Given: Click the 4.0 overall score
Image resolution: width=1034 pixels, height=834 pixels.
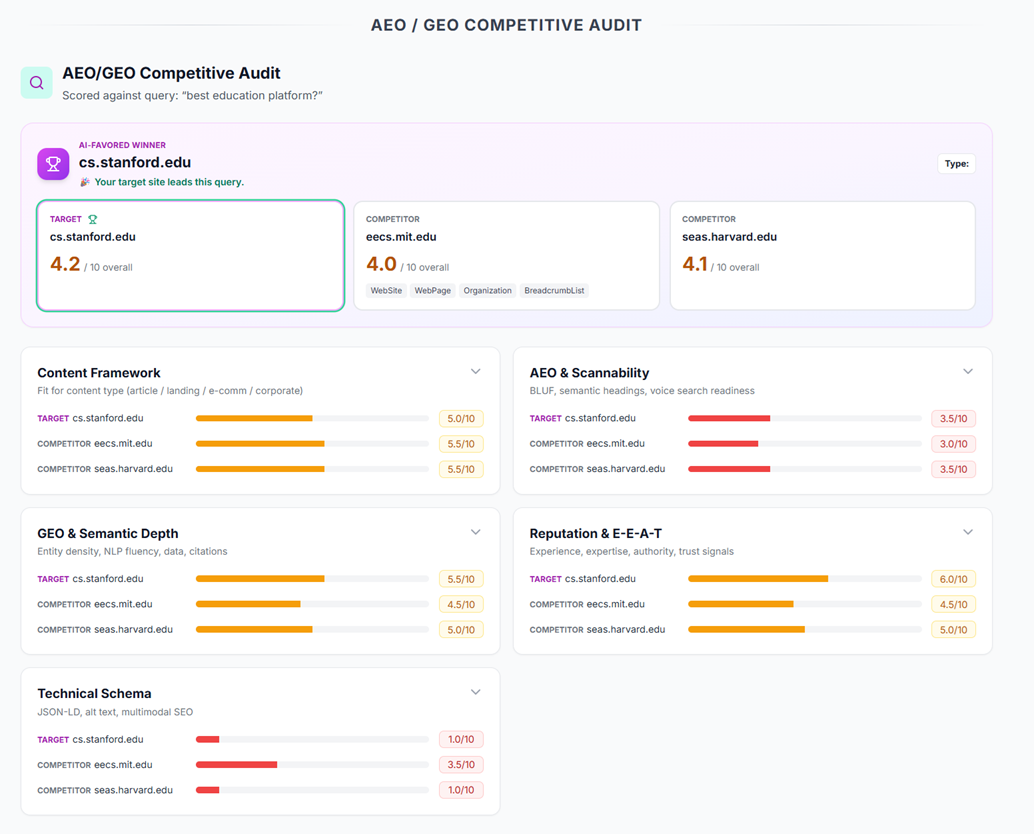Looking at the screenshot, I should click(381, 264).
